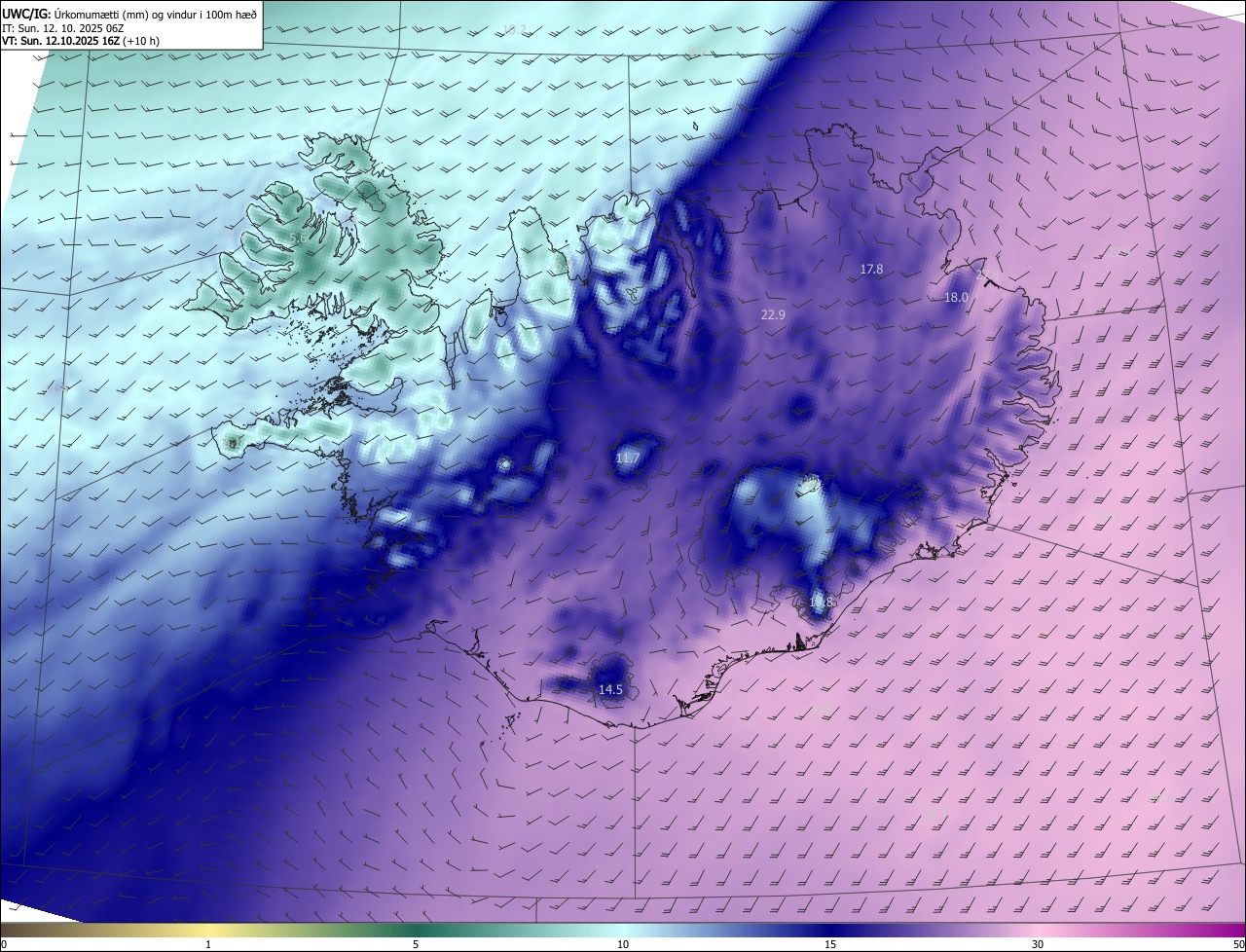Click the 18.0 value in the east

point(956,297)
